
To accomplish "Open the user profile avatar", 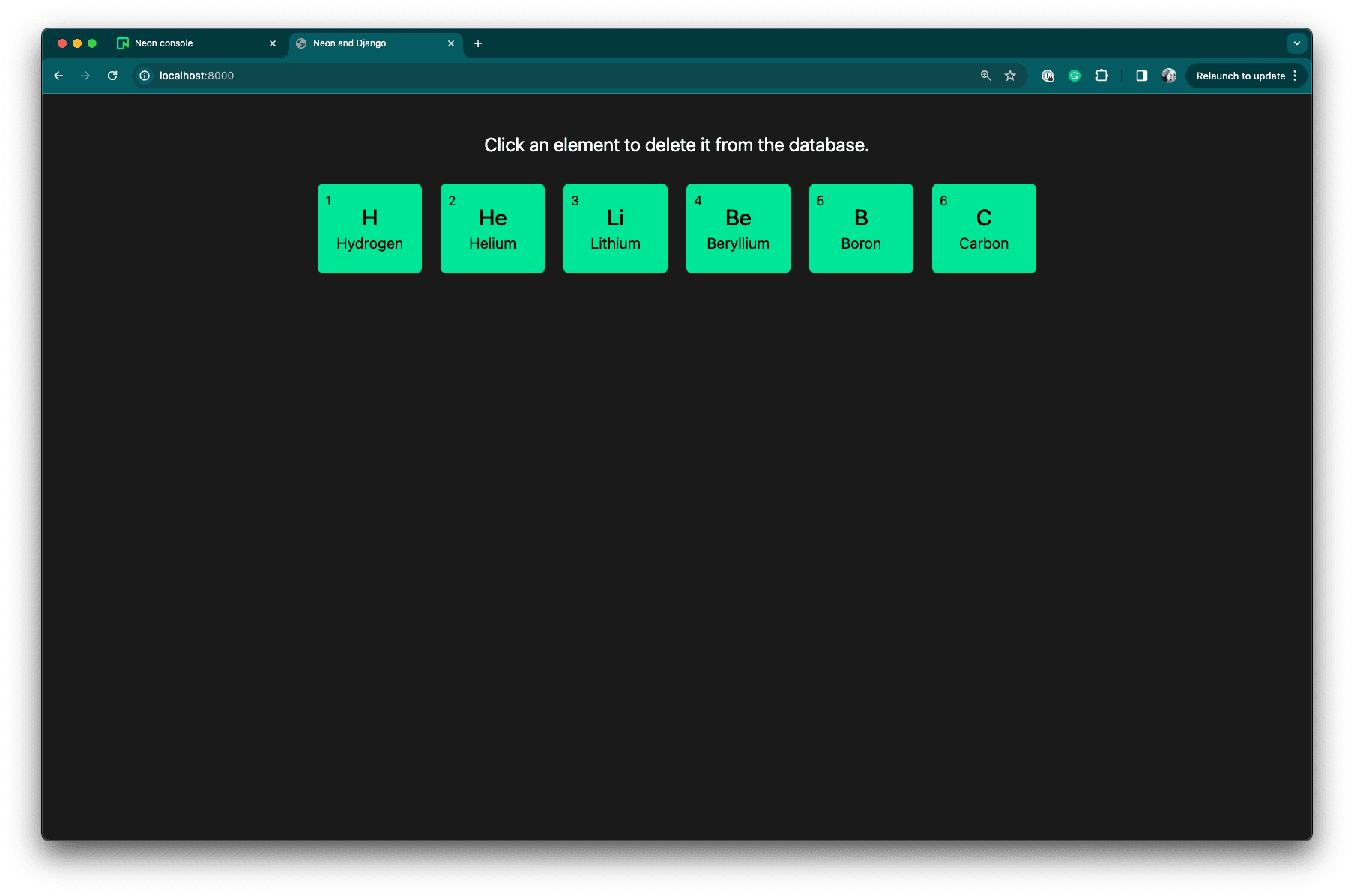I will [x=1168, y=76].
